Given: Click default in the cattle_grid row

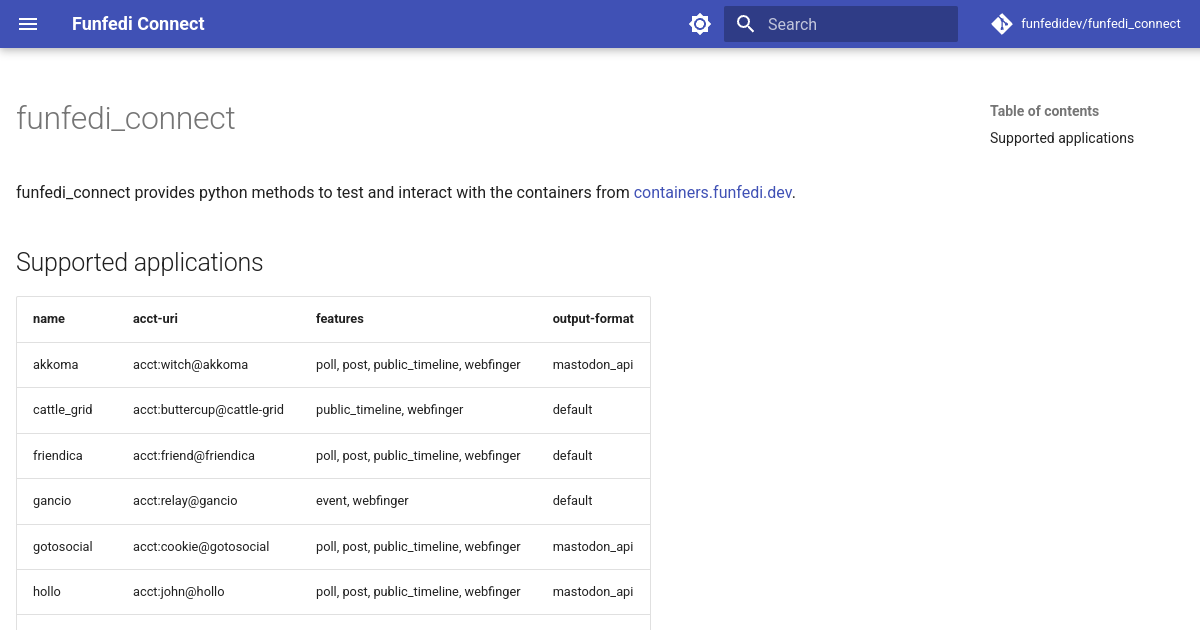Looking at the screenshot, I should [573, 410].
